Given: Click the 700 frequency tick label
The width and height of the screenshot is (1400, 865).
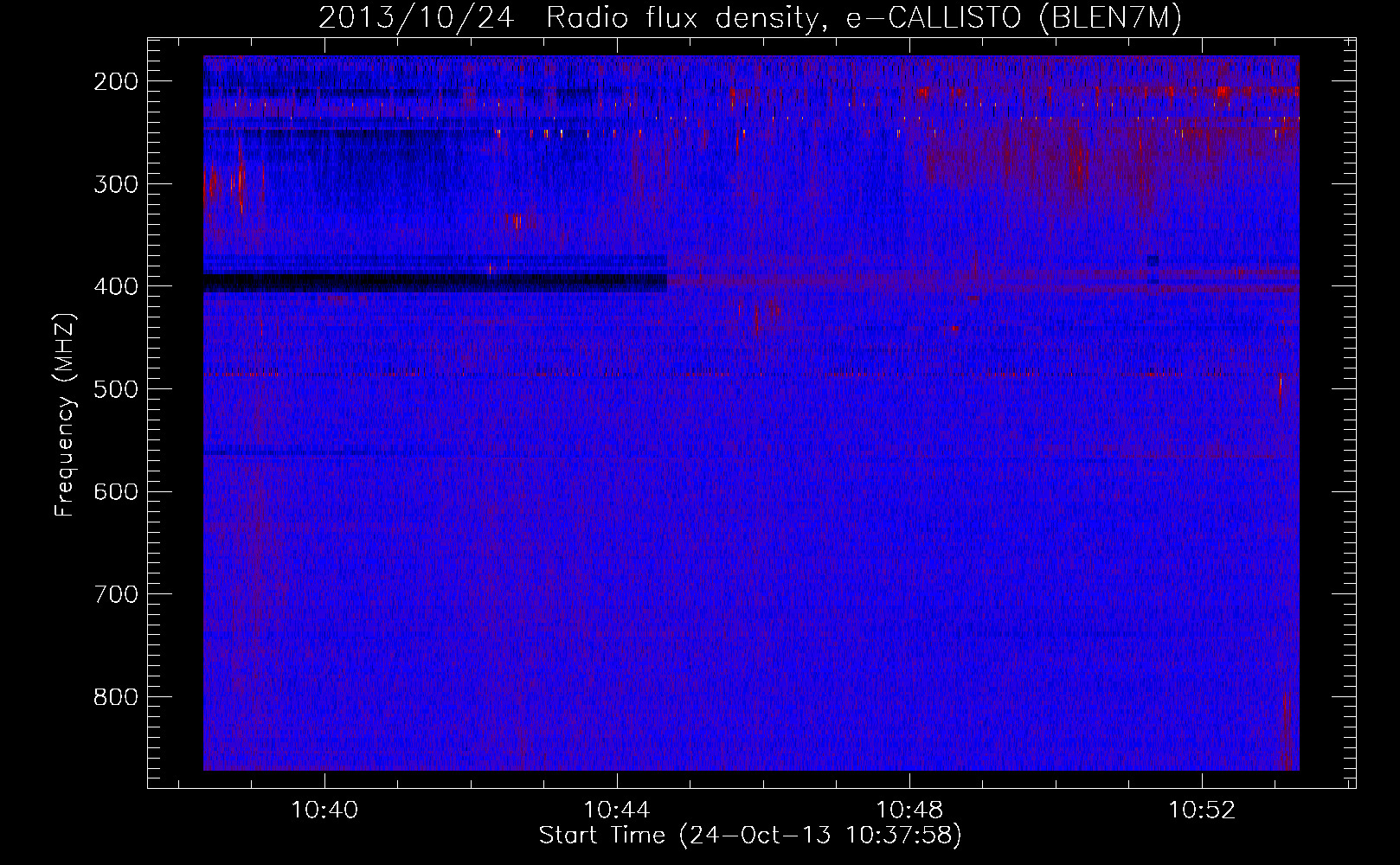Looking at the screenshot, I should pyautogui.click(x=116, y=594).
